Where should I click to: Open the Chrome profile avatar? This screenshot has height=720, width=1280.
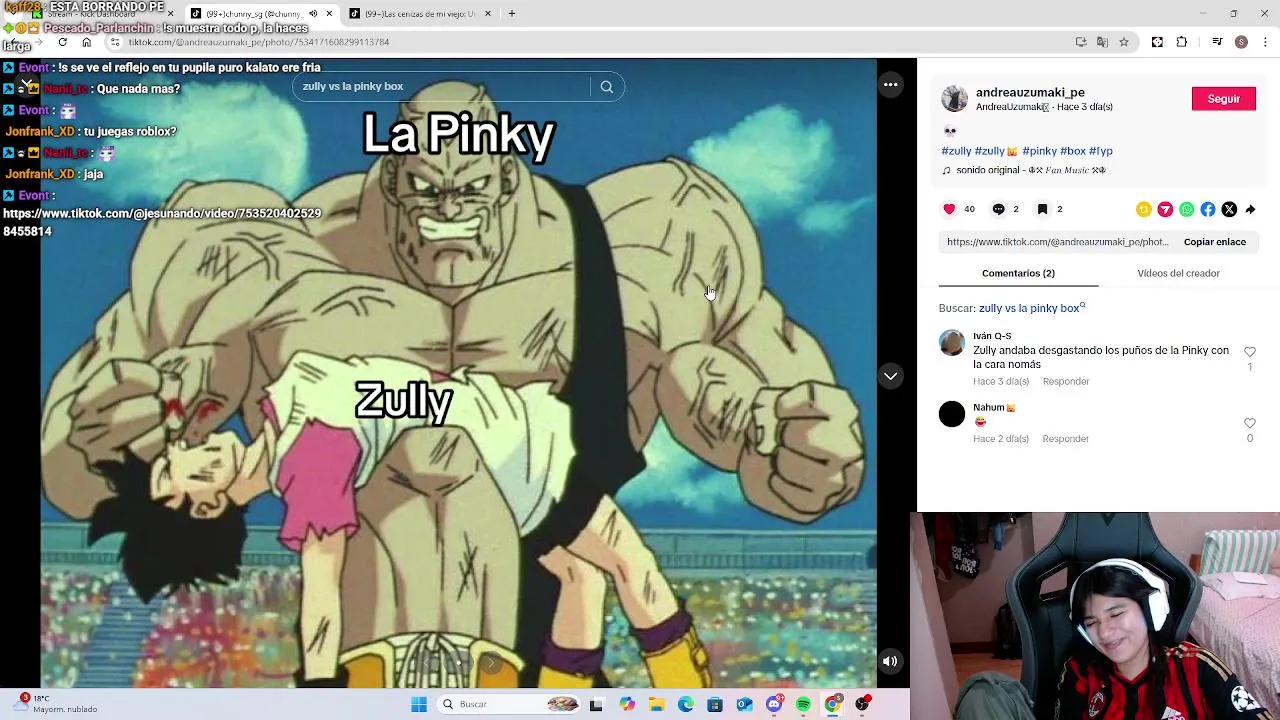click(1241, 42)
